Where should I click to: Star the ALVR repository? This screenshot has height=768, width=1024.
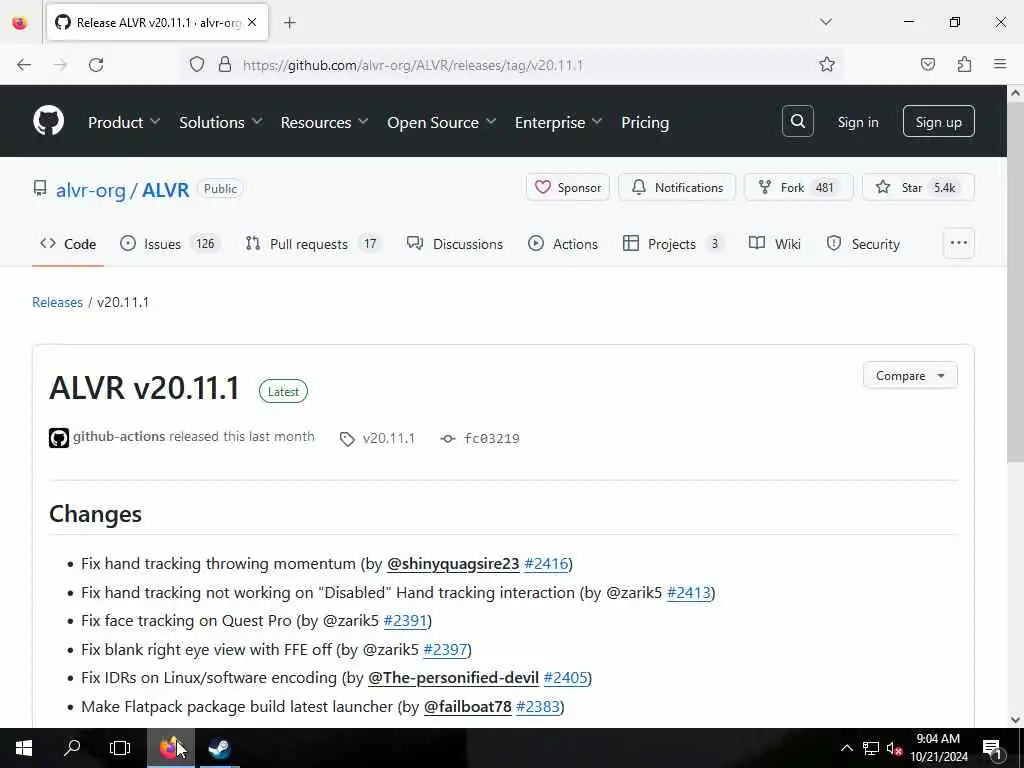(918, 187)
